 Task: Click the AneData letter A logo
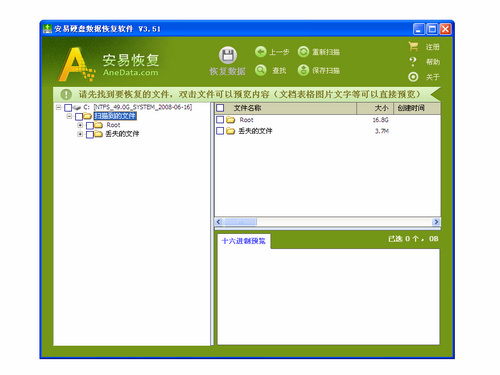tap(77, 64)
